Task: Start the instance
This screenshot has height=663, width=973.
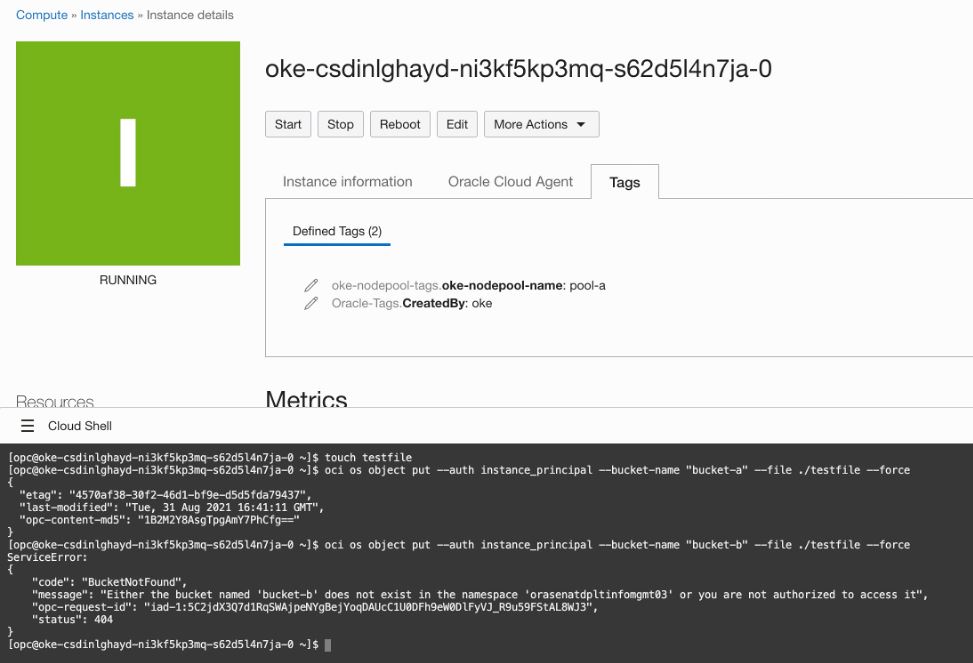Action: pyautogui.click(x=287, y=124)
